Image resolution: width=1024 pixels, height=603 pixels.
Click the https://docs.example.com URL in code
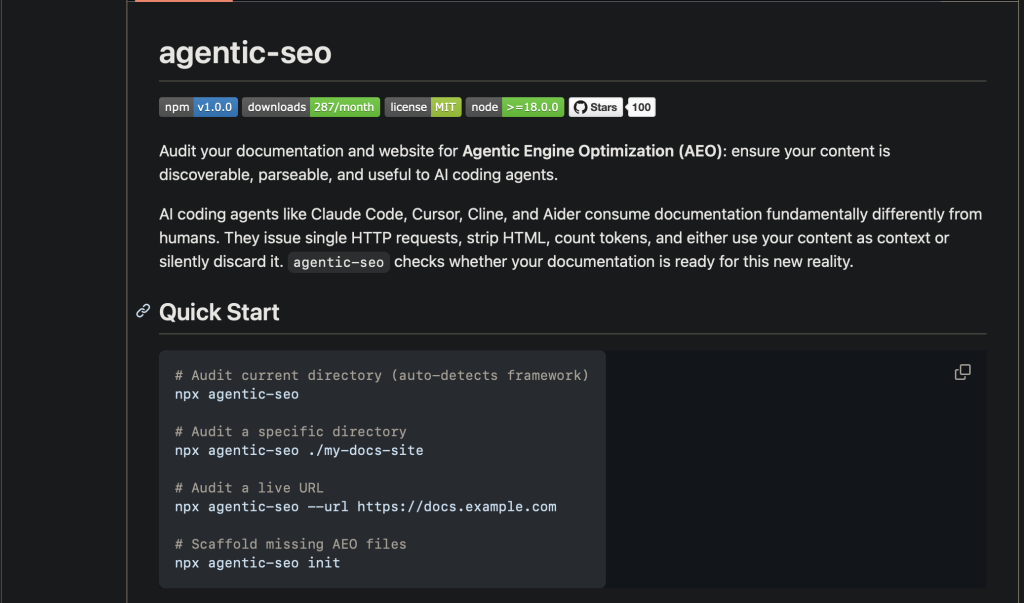click(456, 506)
